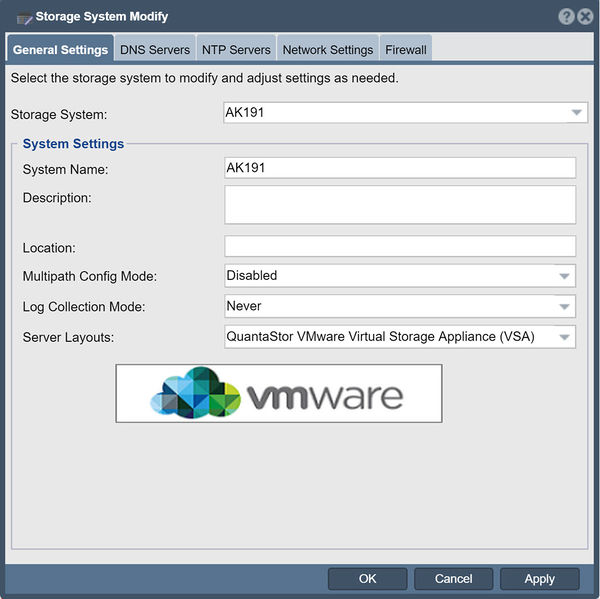Click the Log Collection Mode label
The width and height of the screenshot is (600, 599).
(x=84, y=307)
